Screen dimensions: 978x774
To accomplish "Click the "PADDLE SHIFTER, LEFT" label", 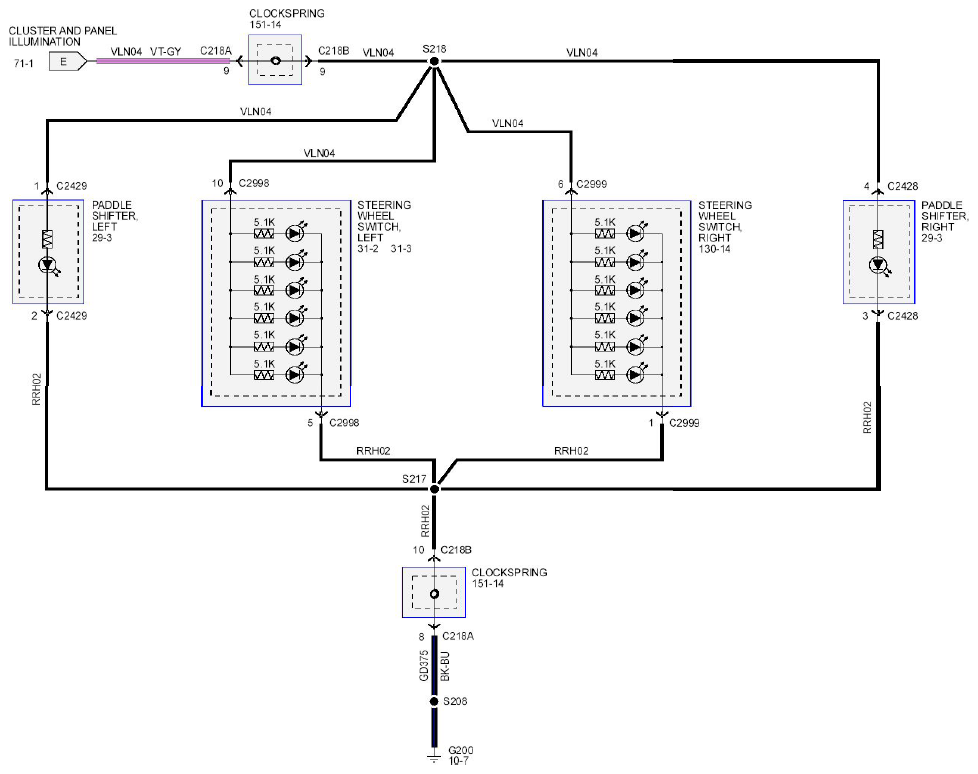I will coord(115,216).
